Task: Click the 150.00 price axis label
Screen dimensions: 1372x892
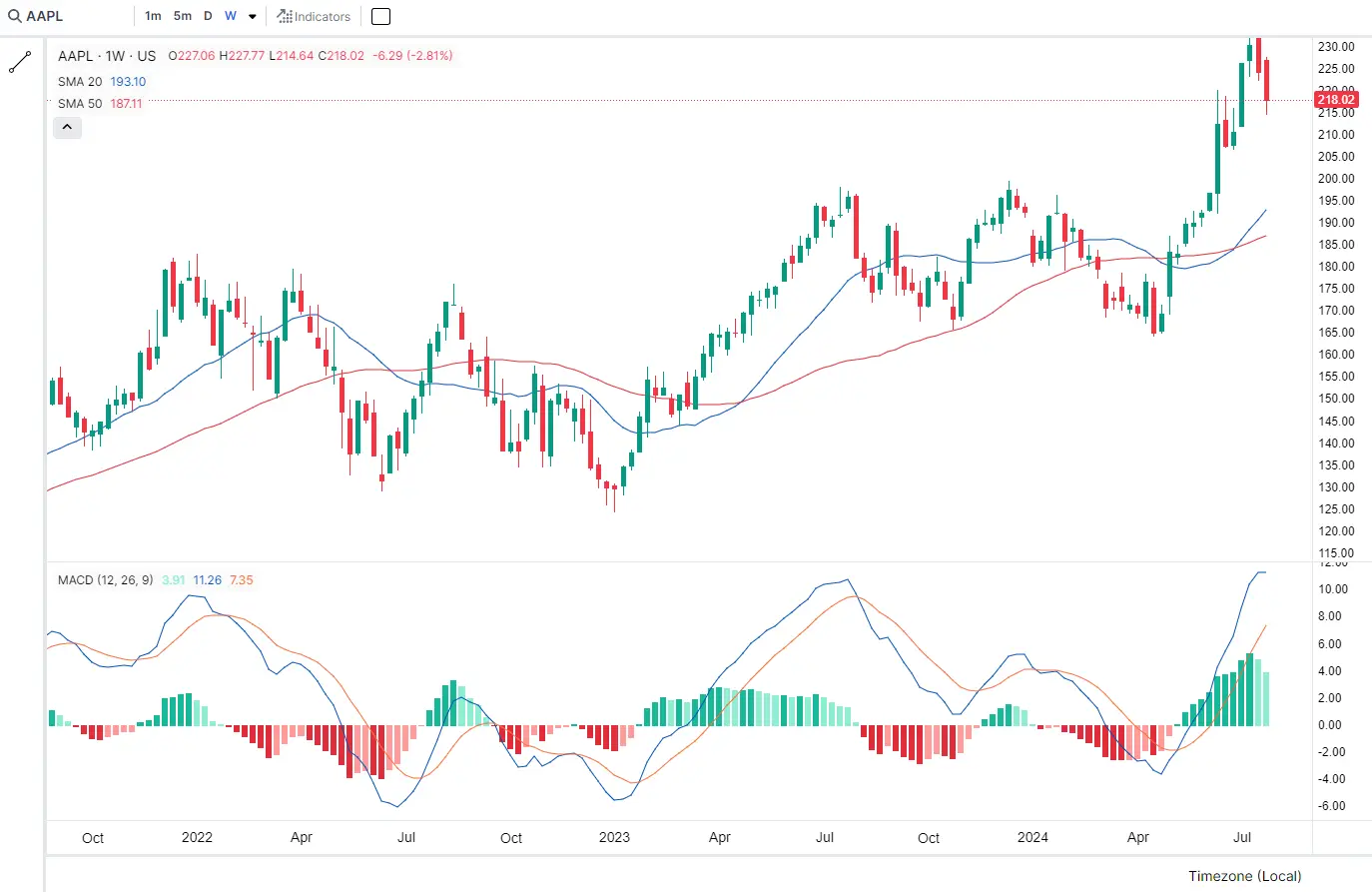Action: (1336, 399)
